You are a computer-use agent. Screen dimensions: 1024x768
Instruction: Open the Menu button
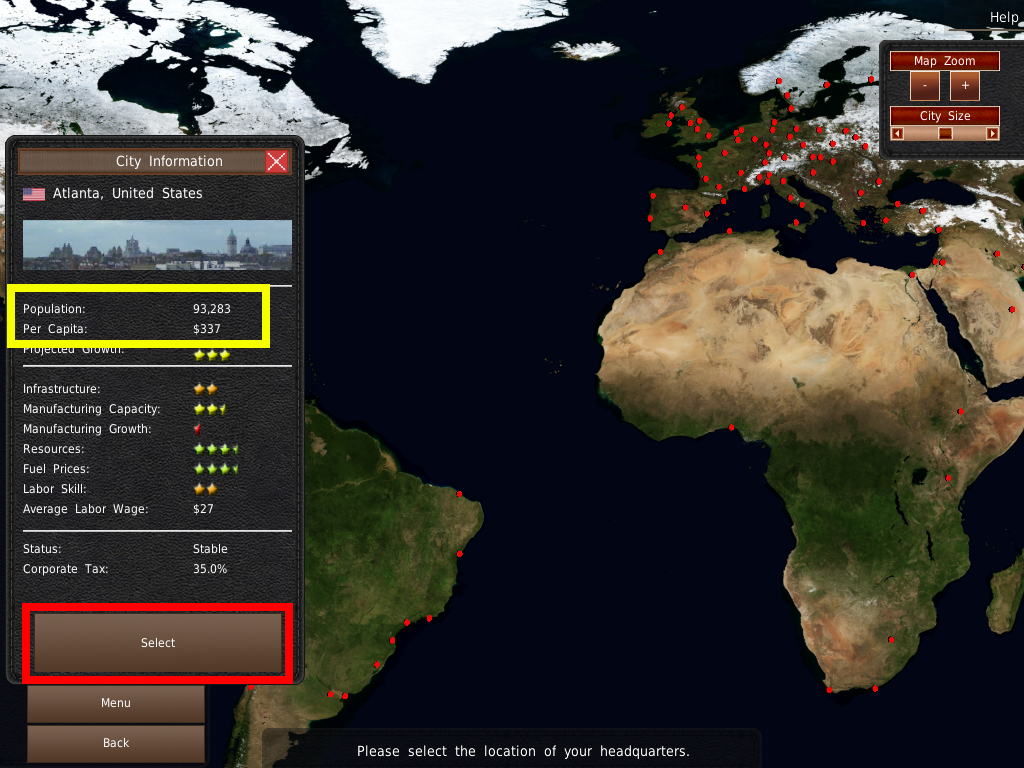click(x=116, y=703)
